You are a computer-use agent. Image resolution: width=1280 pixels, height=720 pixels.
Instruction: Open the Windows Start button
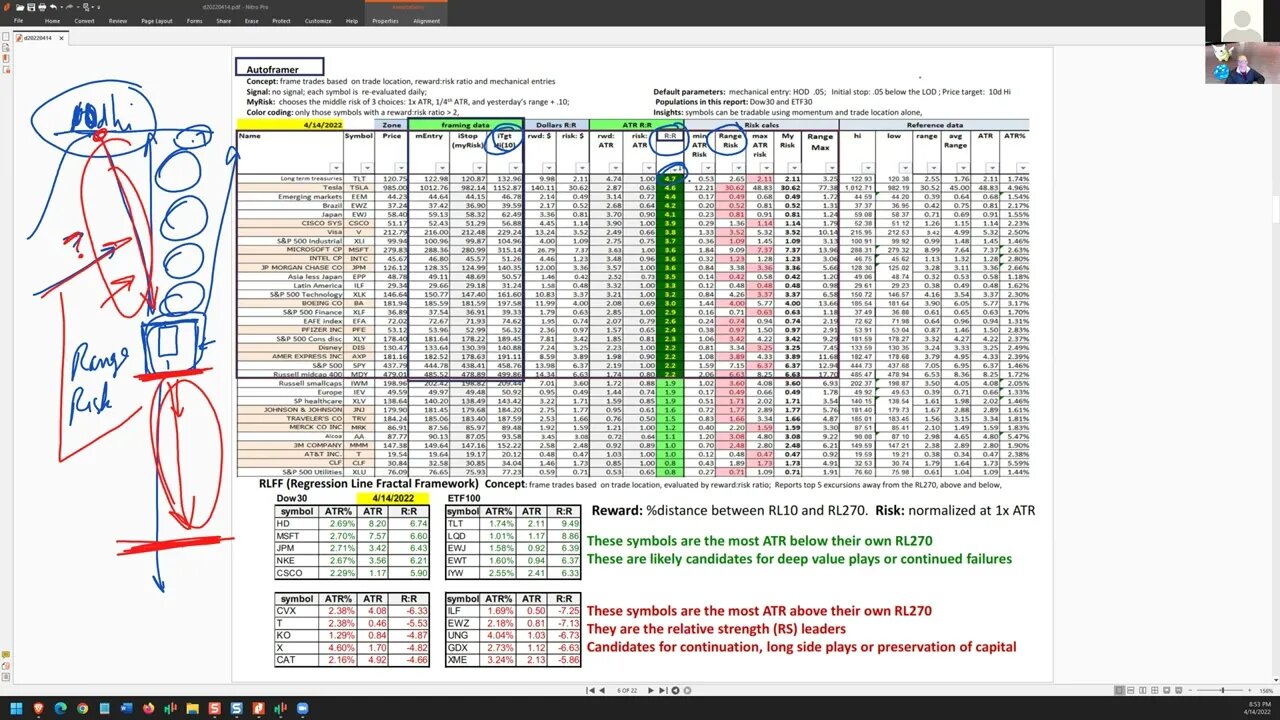click(16, 708)
